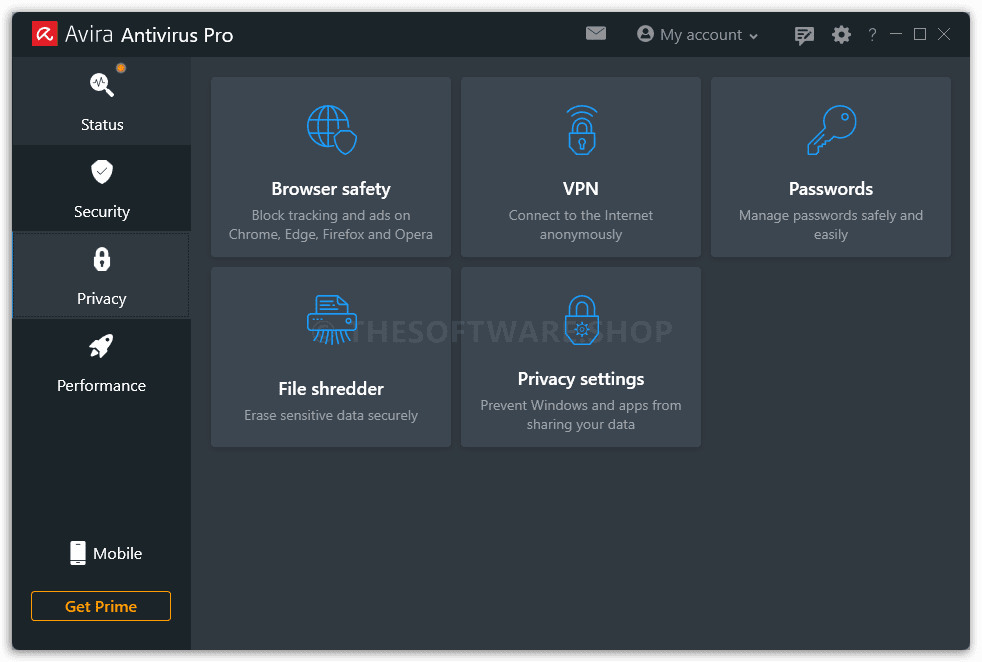Click 'Block tracking and ads' description text
Screen dimensions: 982x662
(x=331, y=225)
